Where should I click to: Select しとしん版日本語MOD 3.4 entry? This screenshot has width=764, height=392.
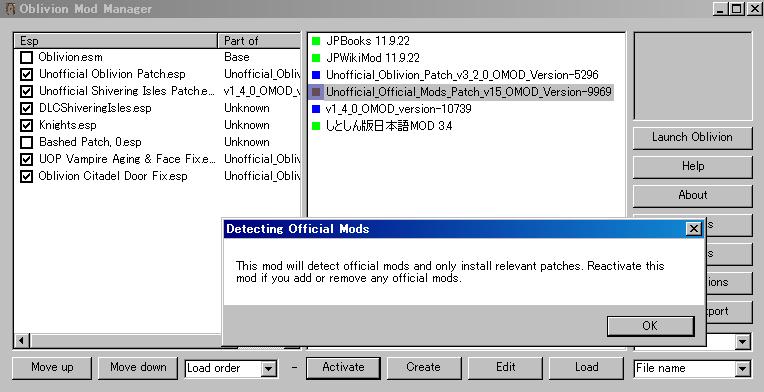pos(389,126)
